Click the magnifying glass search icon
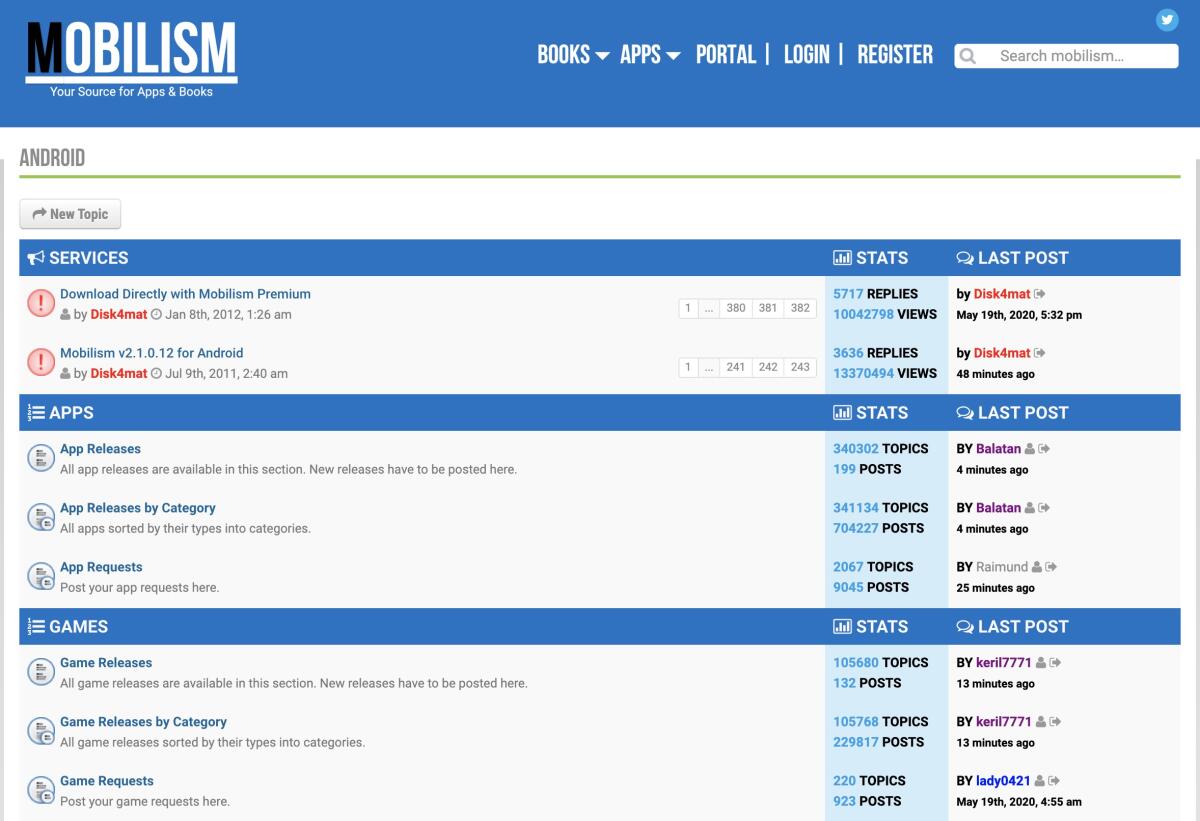The image size is (1200, 821). [967, 56]
